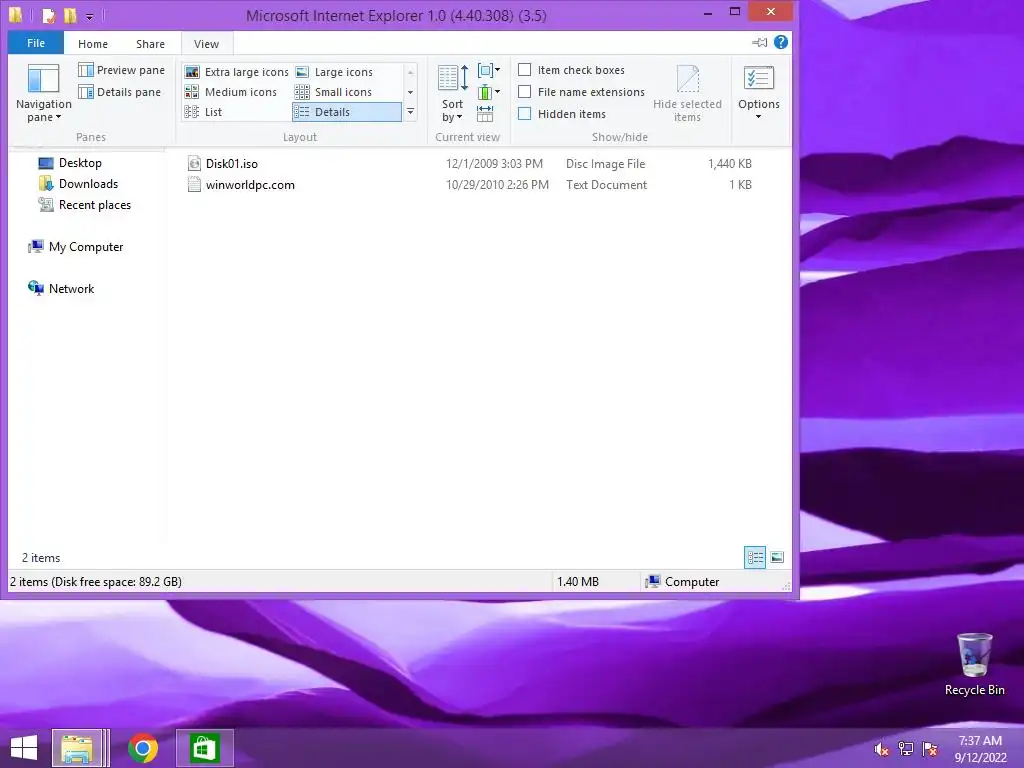Open the Options dropdown arrow
The height and width of the screenshot is (768, 1024).
tap(758, 117)
